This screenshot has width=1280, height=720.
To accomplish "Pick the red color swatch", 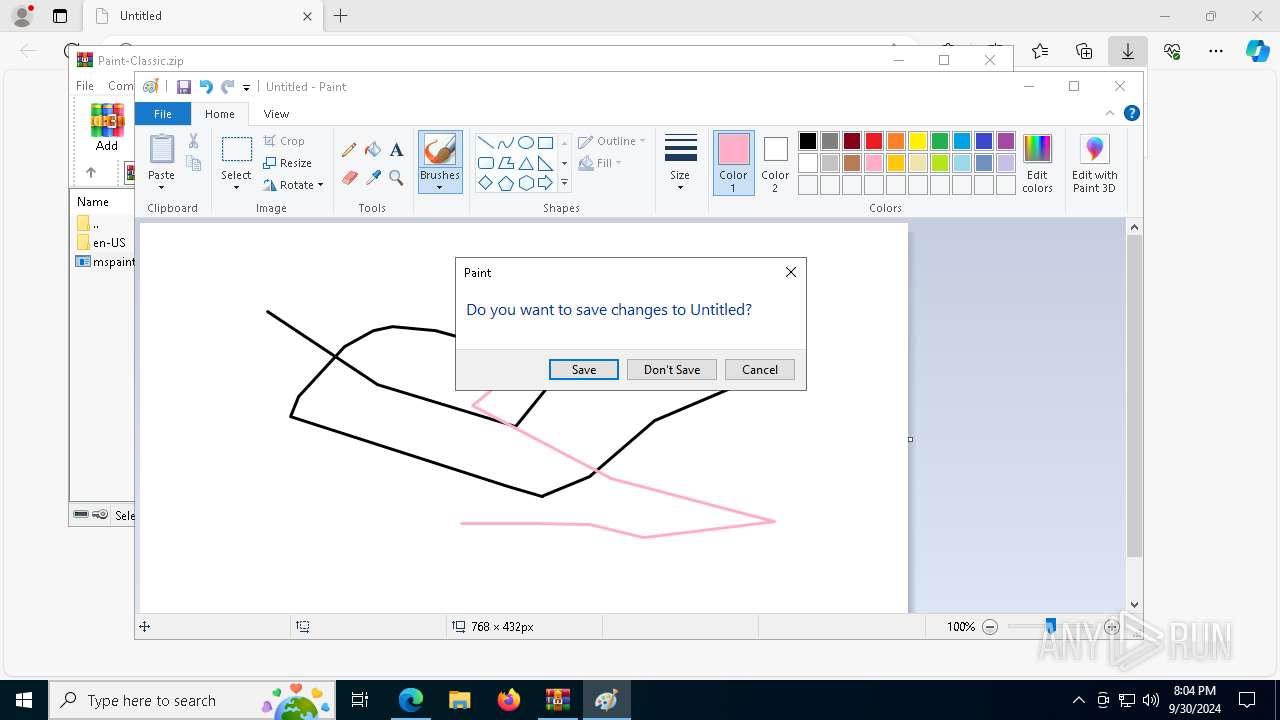I will pyautogui.click(x=874, y=141).
